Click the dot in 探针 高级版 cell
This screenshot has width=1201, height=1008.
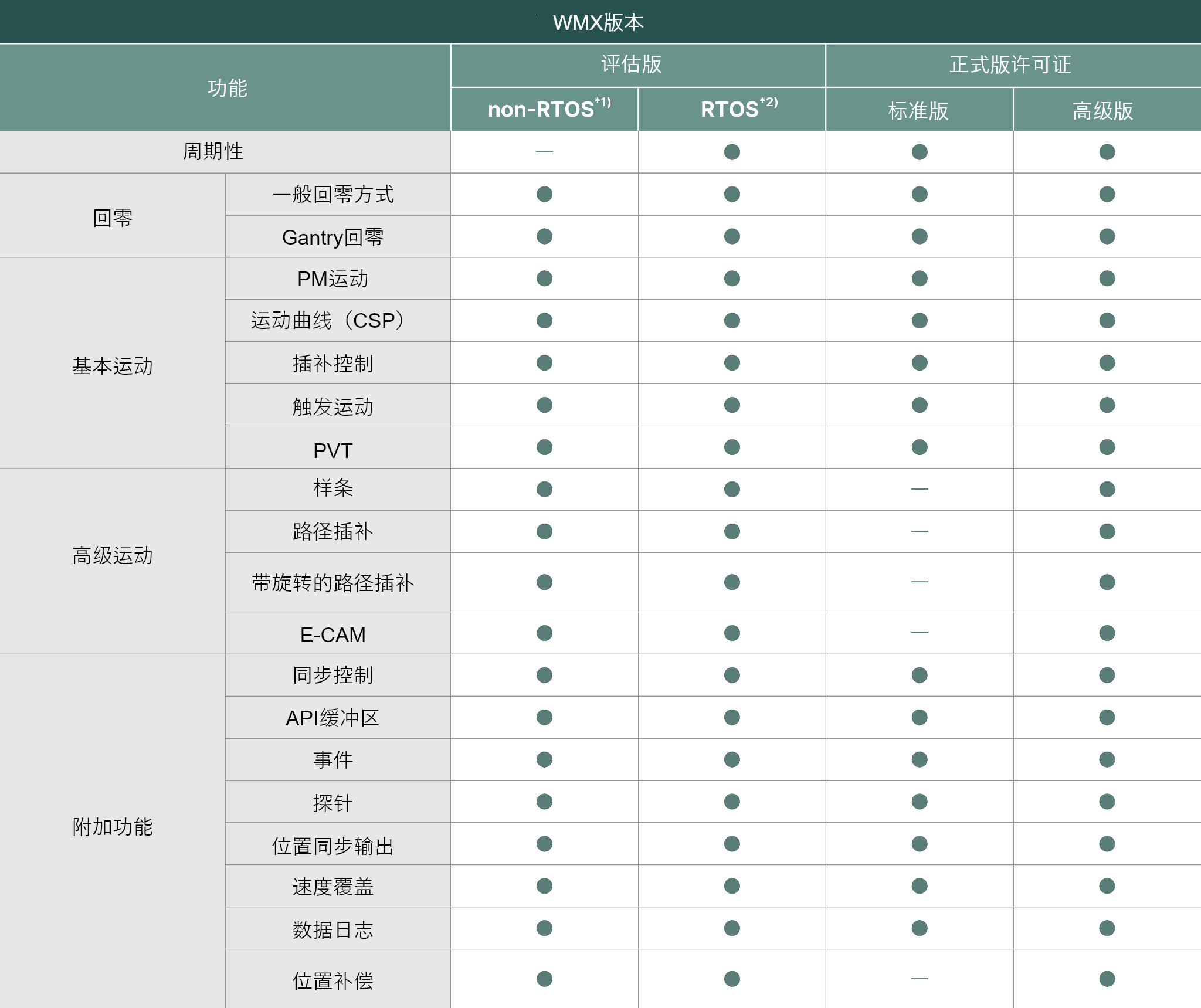pos(1107,802)
